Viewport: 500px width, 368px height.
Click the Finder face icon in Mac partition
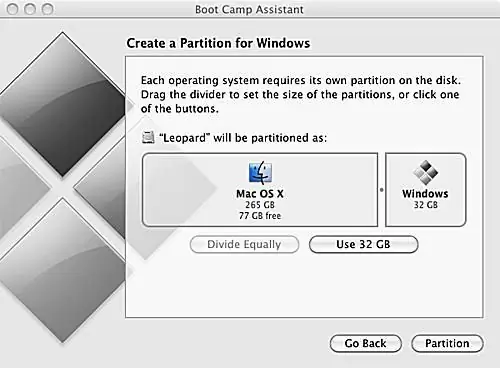[260, 173]
